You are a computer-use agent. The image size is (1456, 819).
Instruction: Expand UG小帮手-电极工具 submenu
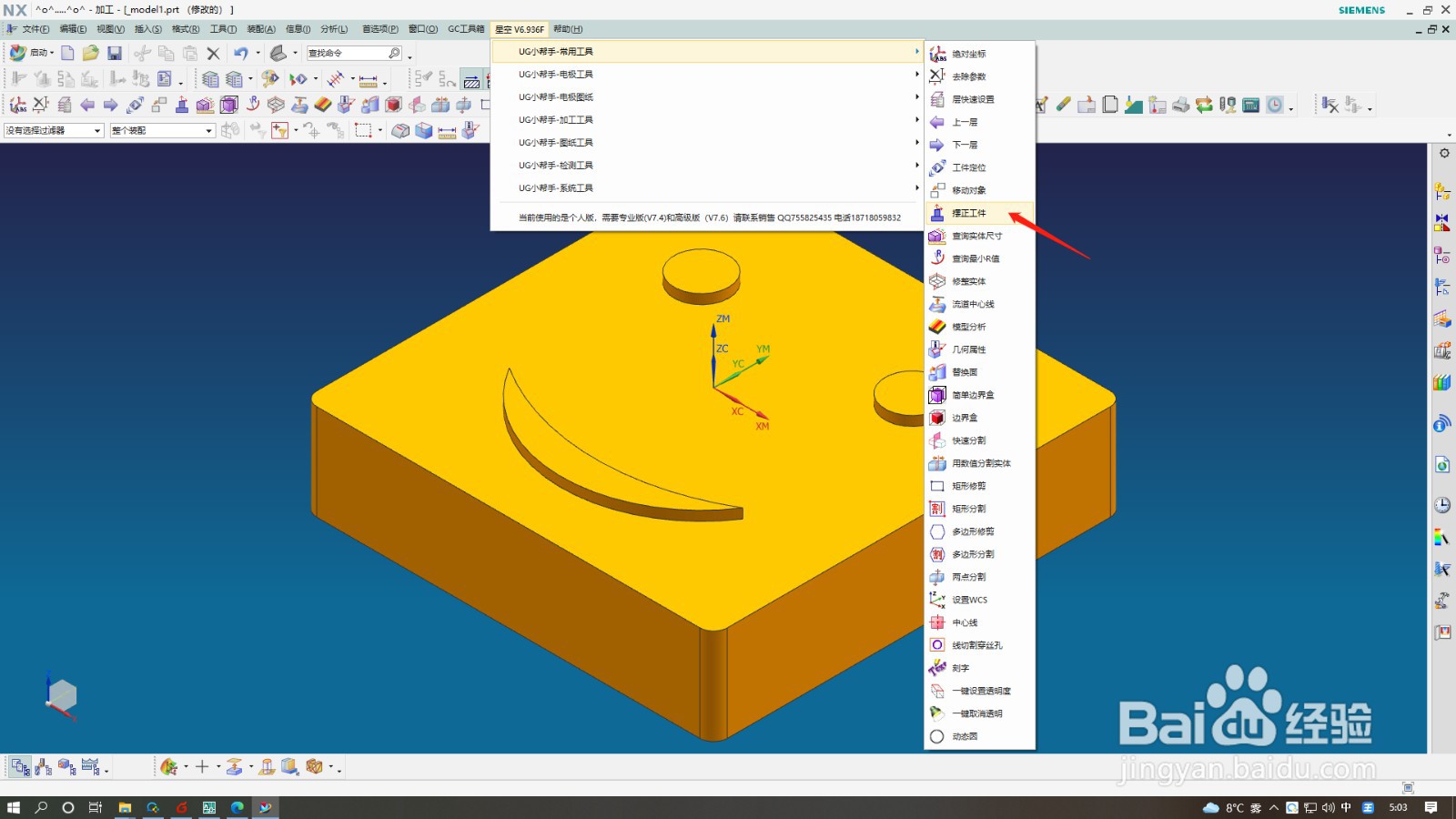pos(707,75)
